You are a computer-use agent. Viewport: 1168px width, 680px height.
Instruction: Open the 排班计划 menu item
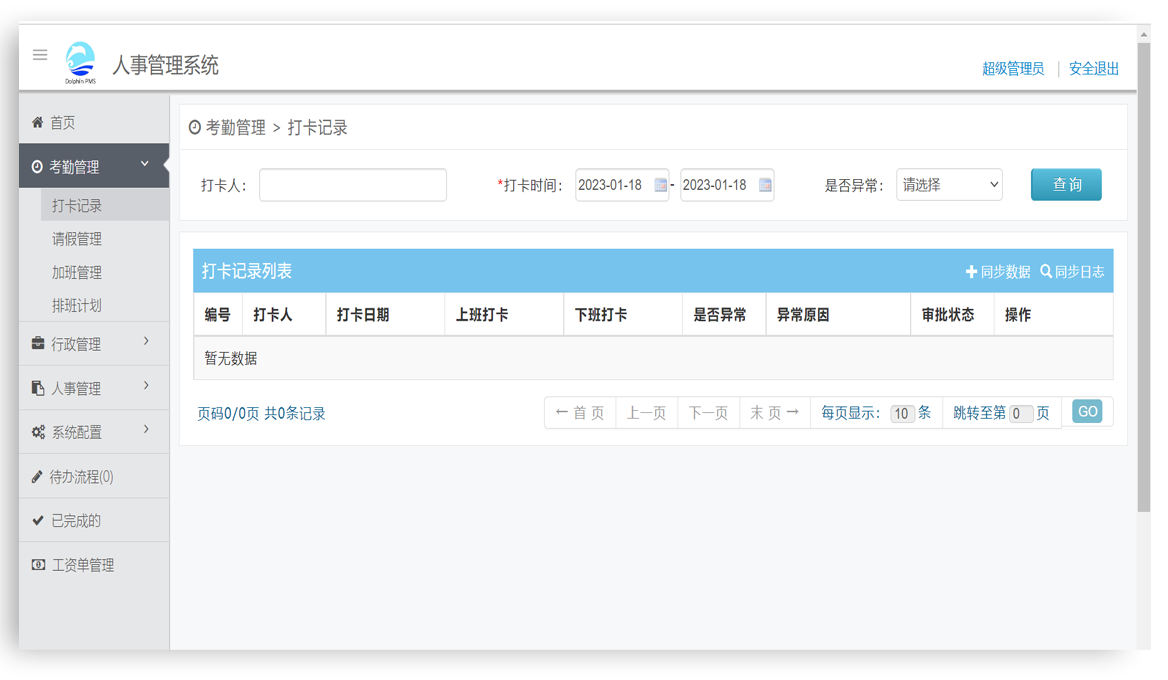79,305
